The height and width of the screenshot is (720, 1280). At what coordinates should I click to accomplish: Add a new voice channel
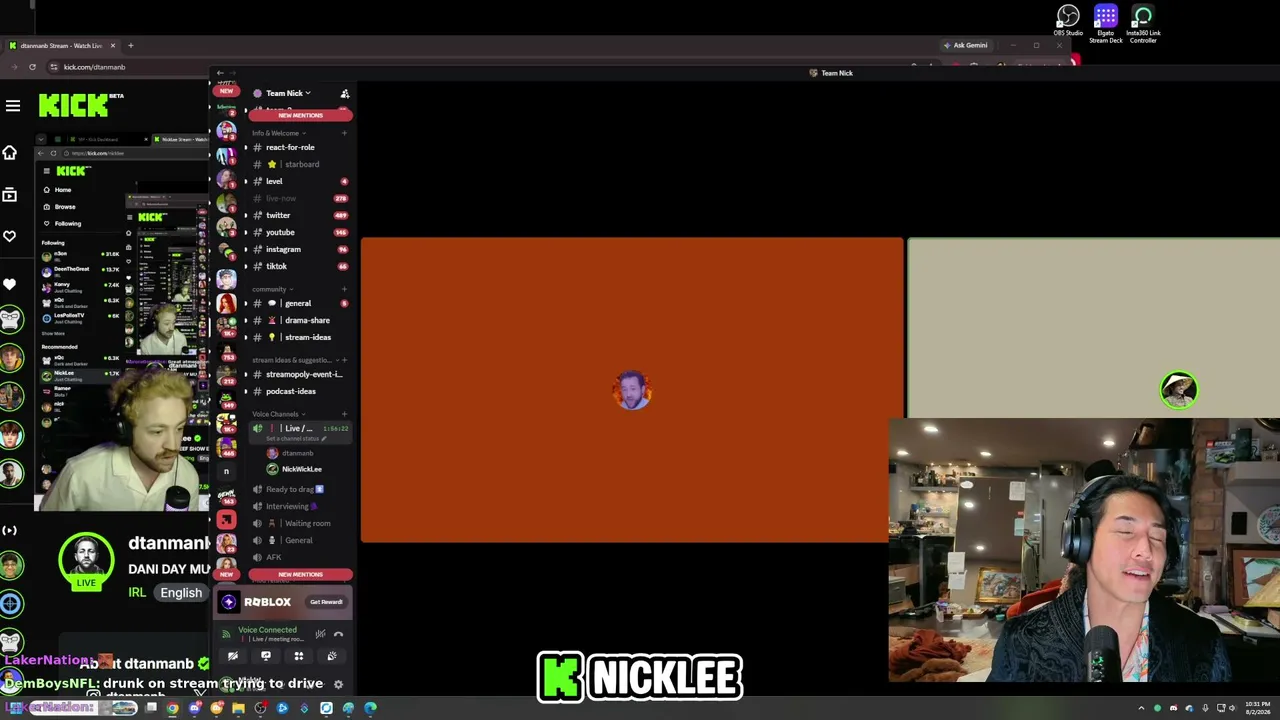coord(344,414)
